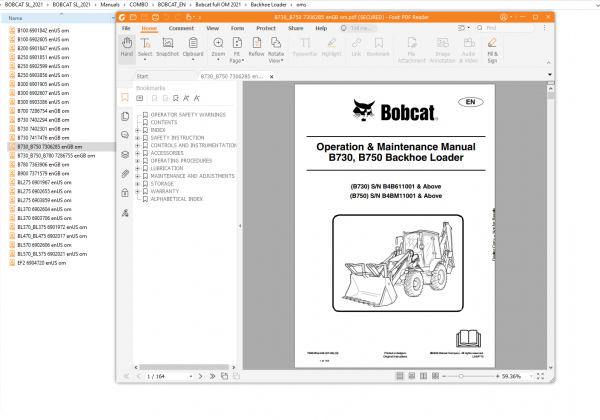The image size is (600, 420).
Task: Toggle full screen mode icon
Action: 540,376
